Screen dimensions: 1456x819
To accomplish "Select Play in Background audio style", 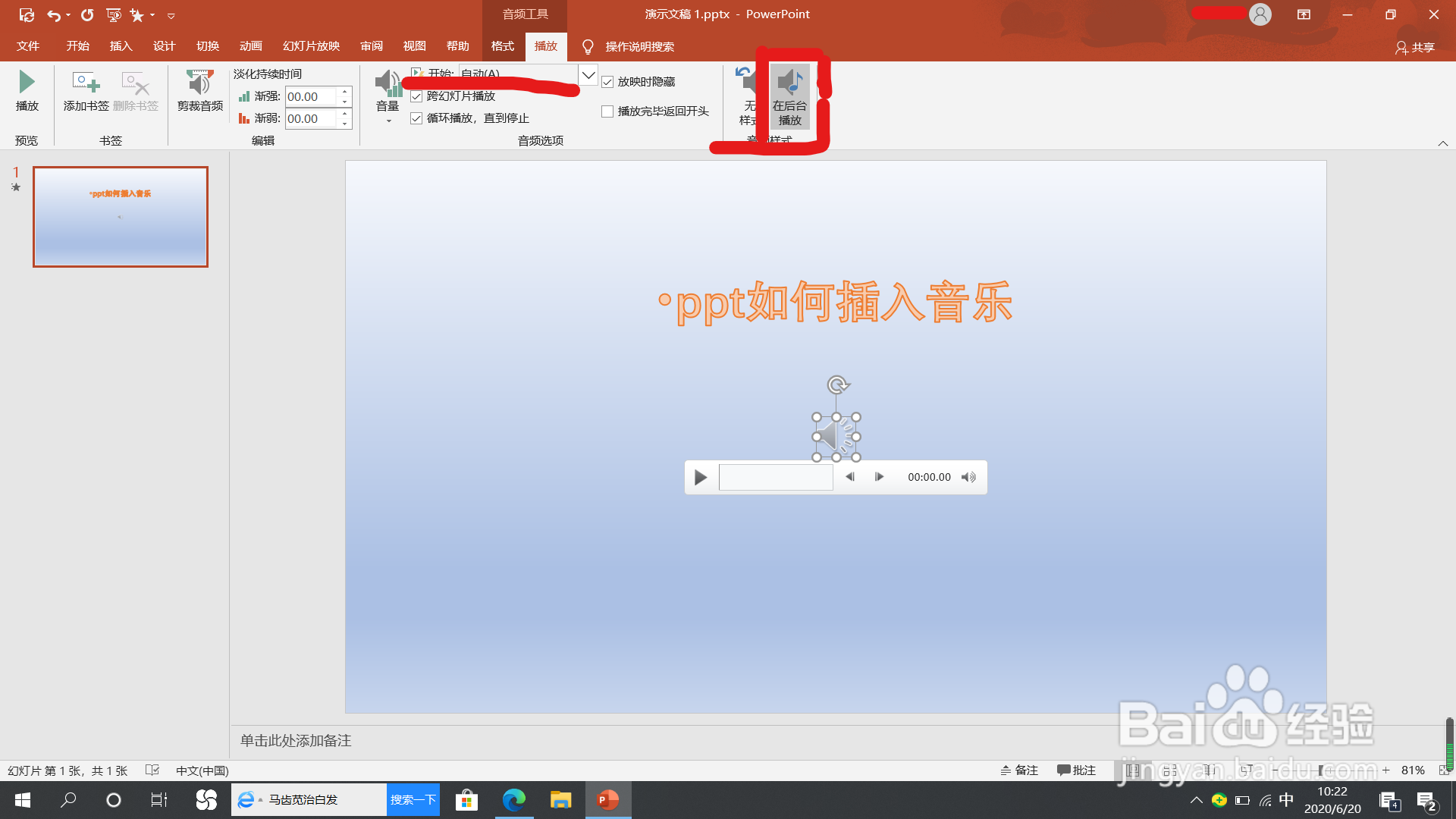I will (x=789, y=96).
